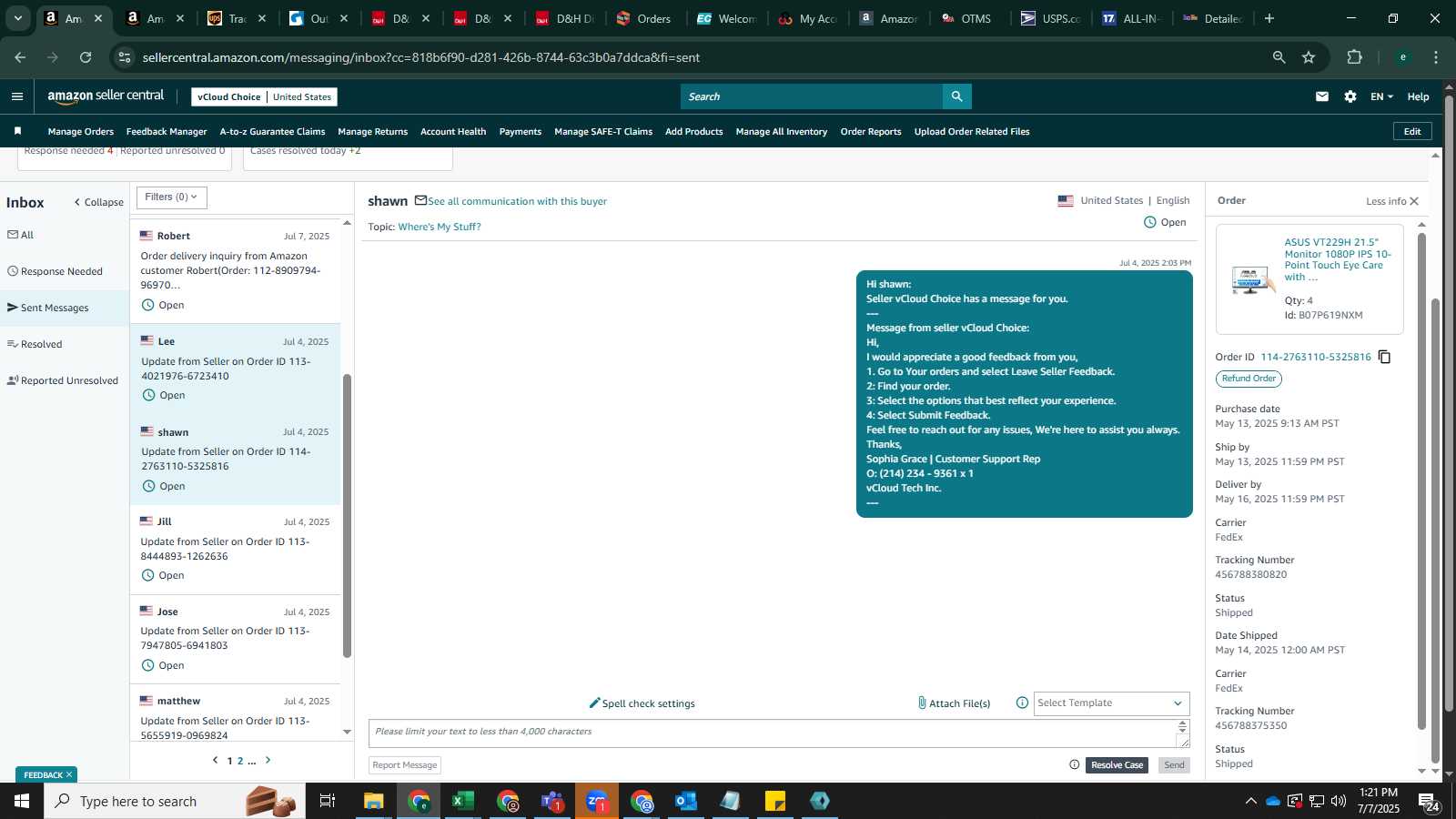Click the bookmark flag icon in nav bar

(17, 131)
